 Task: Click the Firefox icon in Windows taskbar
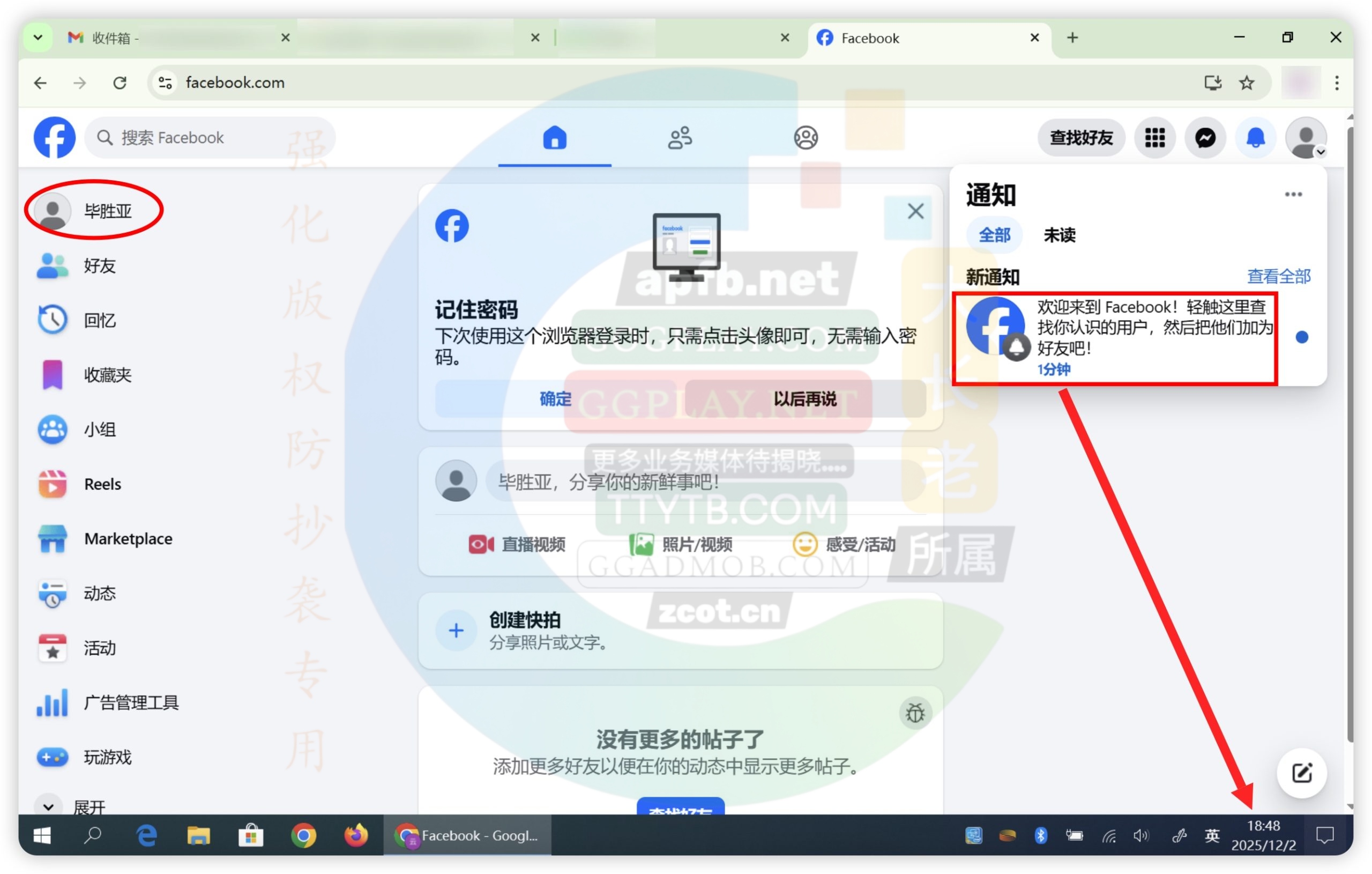click(x=355, y=836)
